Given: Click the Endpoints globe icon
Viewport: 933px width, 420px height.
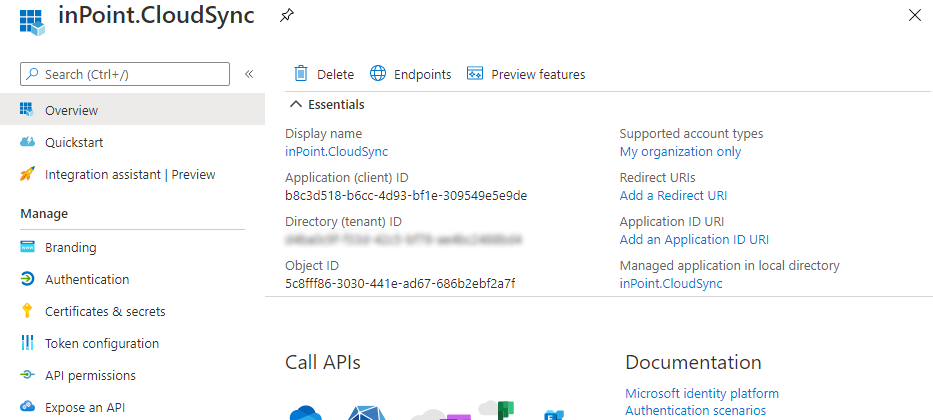Looking at the screenshot, I should pos(378,74).
